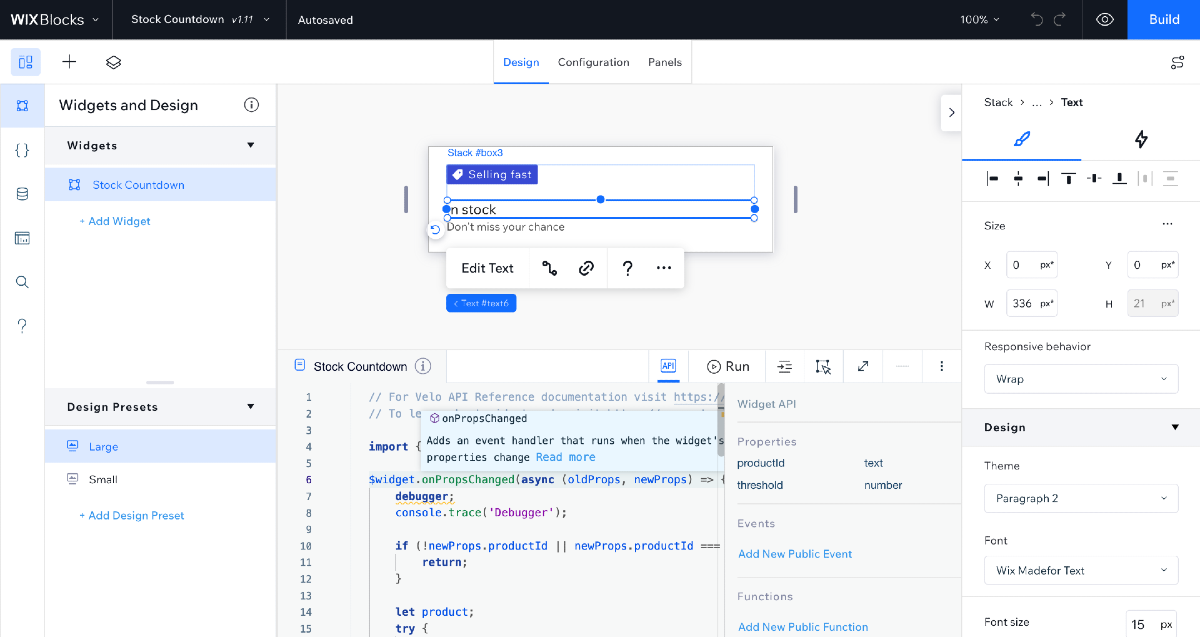Open Size section more options dots

coord(1167,225)
